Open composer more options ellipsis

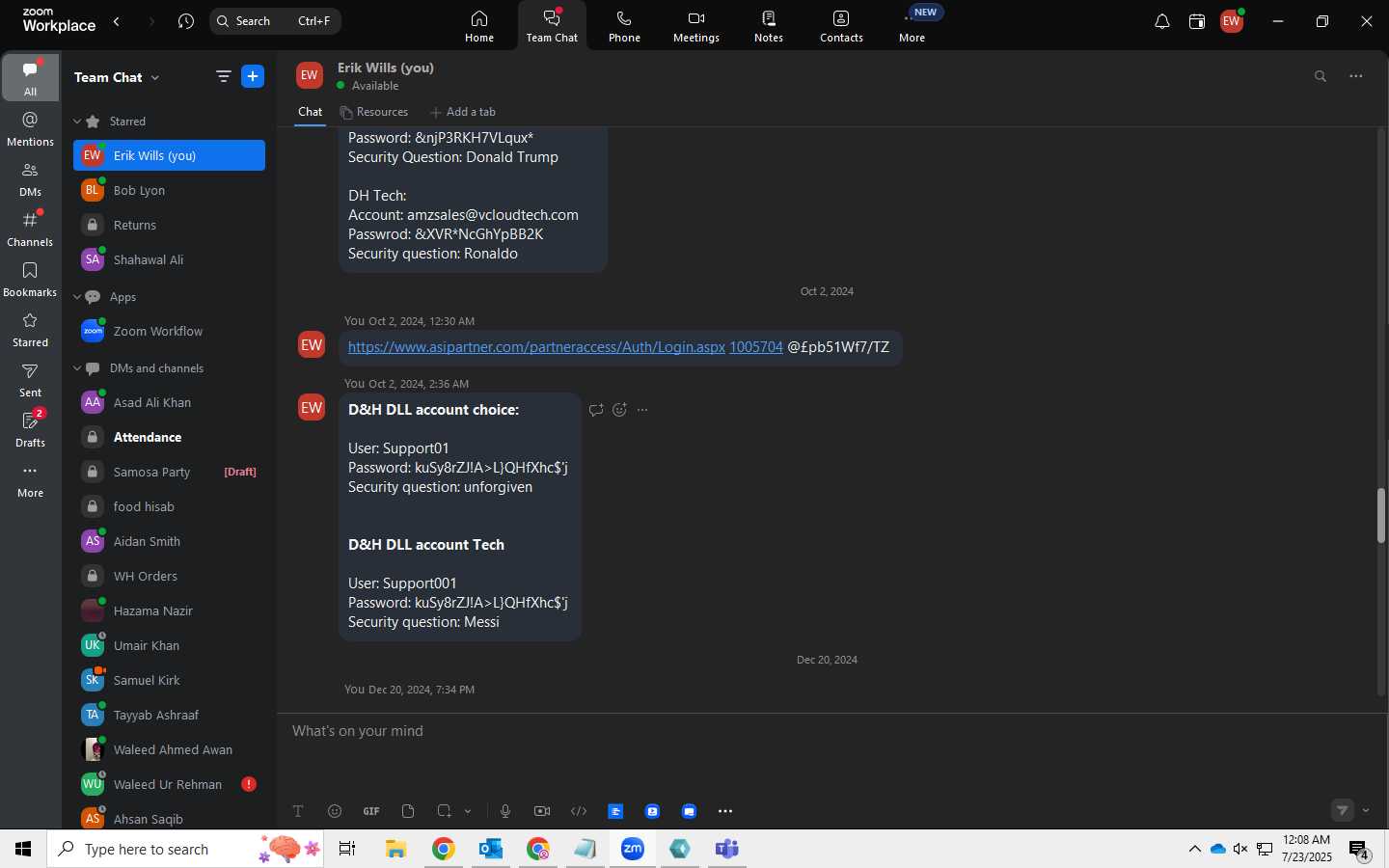725,811
